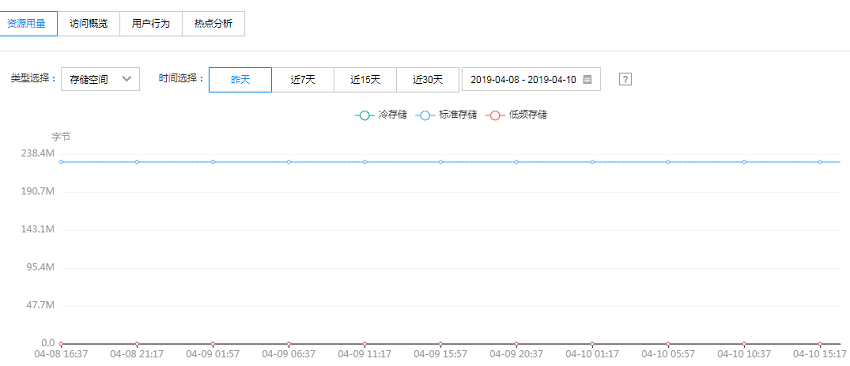Open the calendar icon in date field
Screen dimensions: 850x366
(x=587, y=79)
